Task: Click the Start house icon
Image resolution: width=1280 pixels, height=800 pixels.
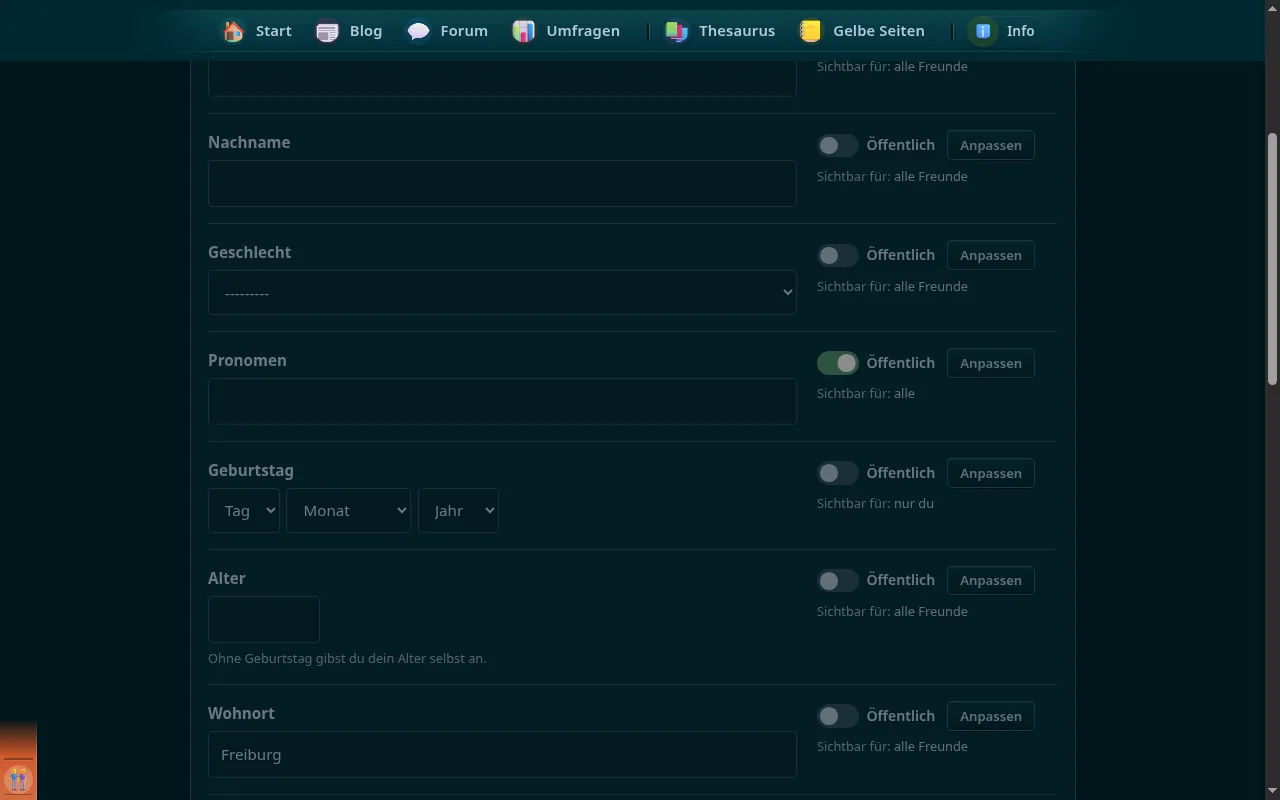Action: [x=233, y=31]
